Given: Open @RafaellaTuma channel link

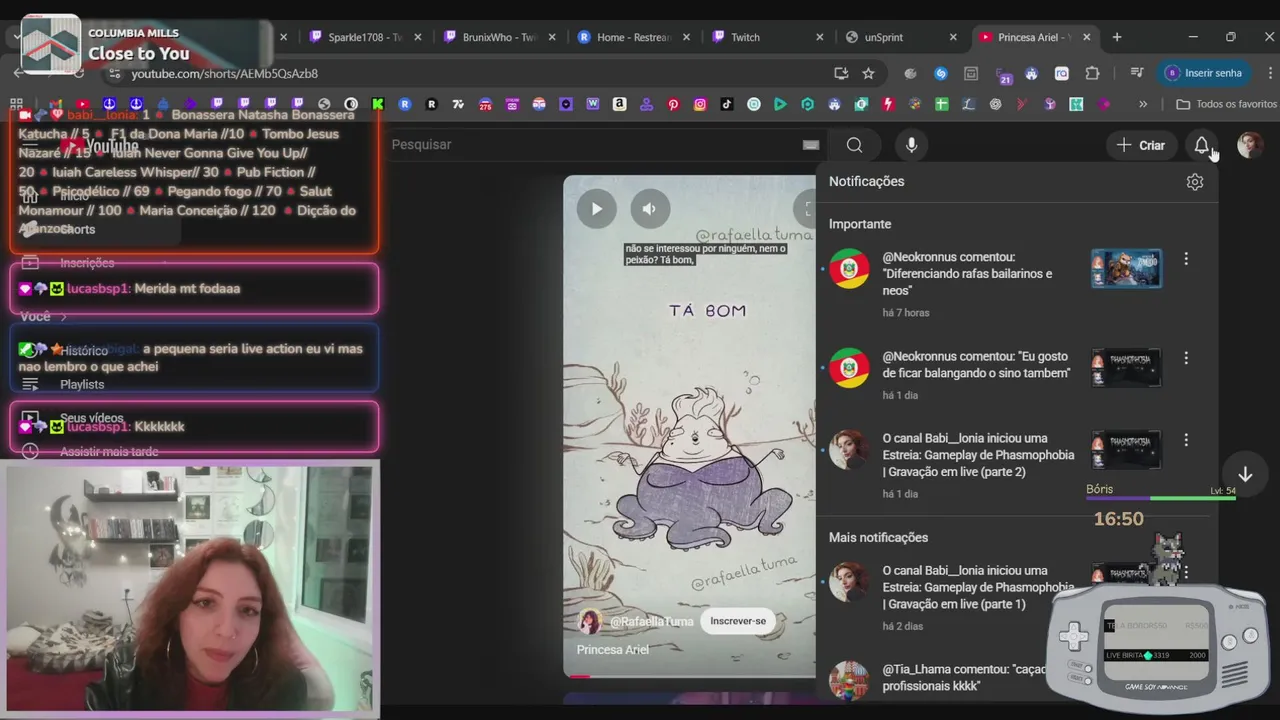Looking at the screenshot, I should pyautogui.click(x=651, y=622).
